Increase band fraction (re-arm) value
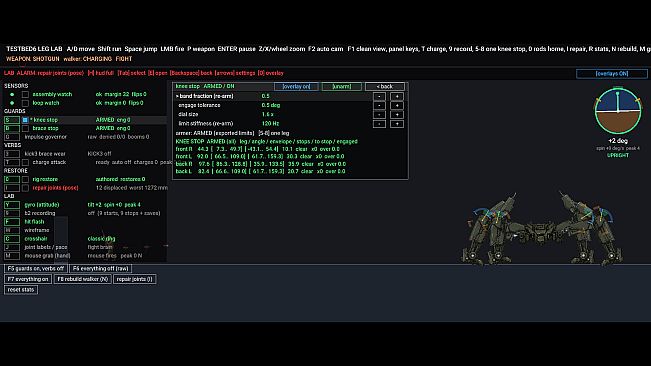 pyautogui.click(x=397, y=96)
